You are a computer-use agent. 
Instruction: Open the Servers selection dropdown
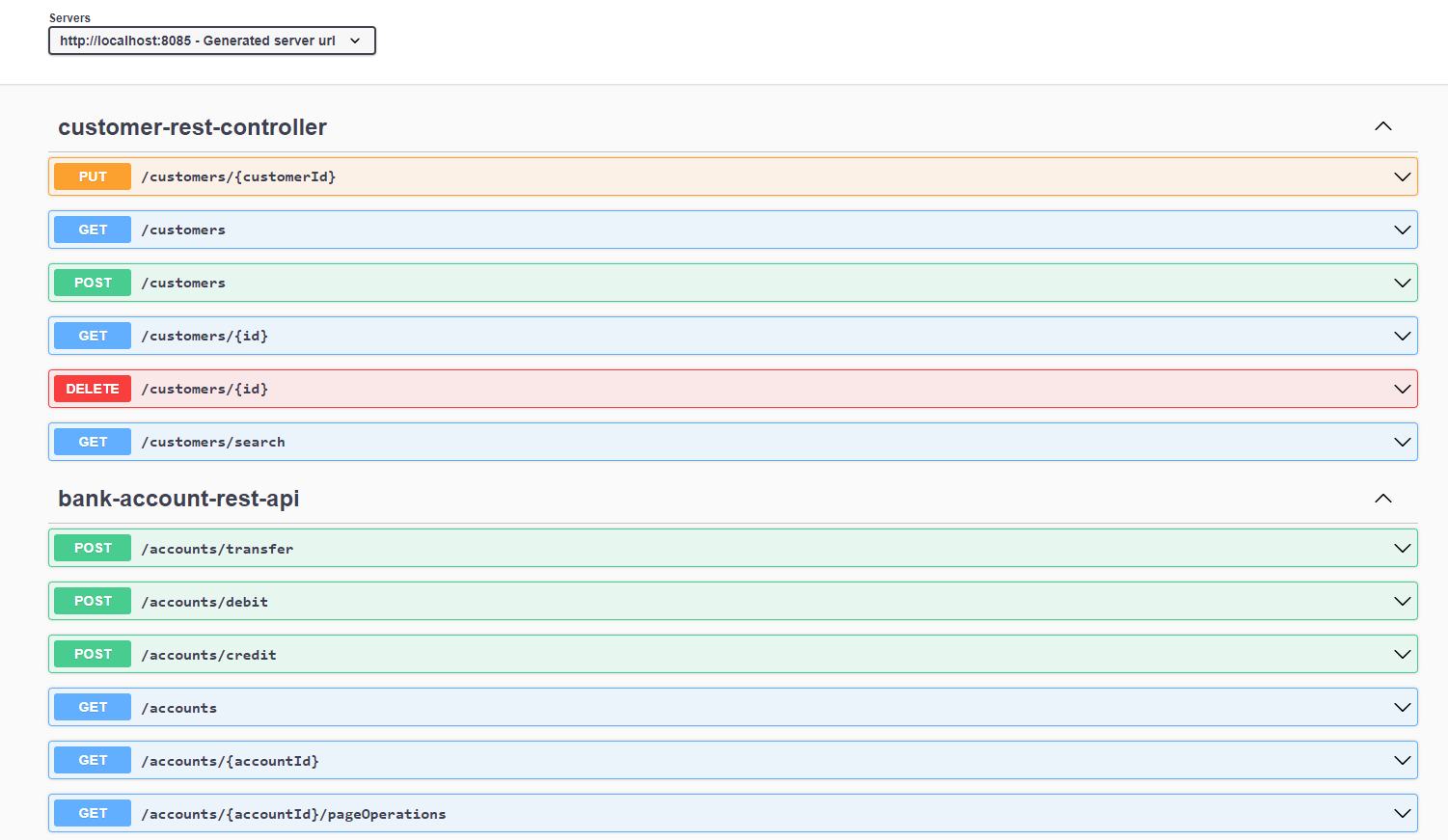click(211, 41)
